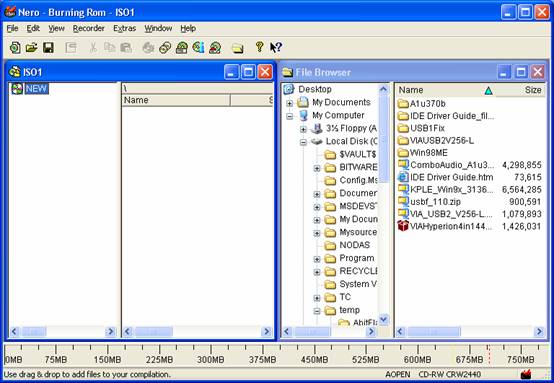Click the ISO1 window title icon
The height and width of the screenshot is (383, 554).
tap(14, 72)
